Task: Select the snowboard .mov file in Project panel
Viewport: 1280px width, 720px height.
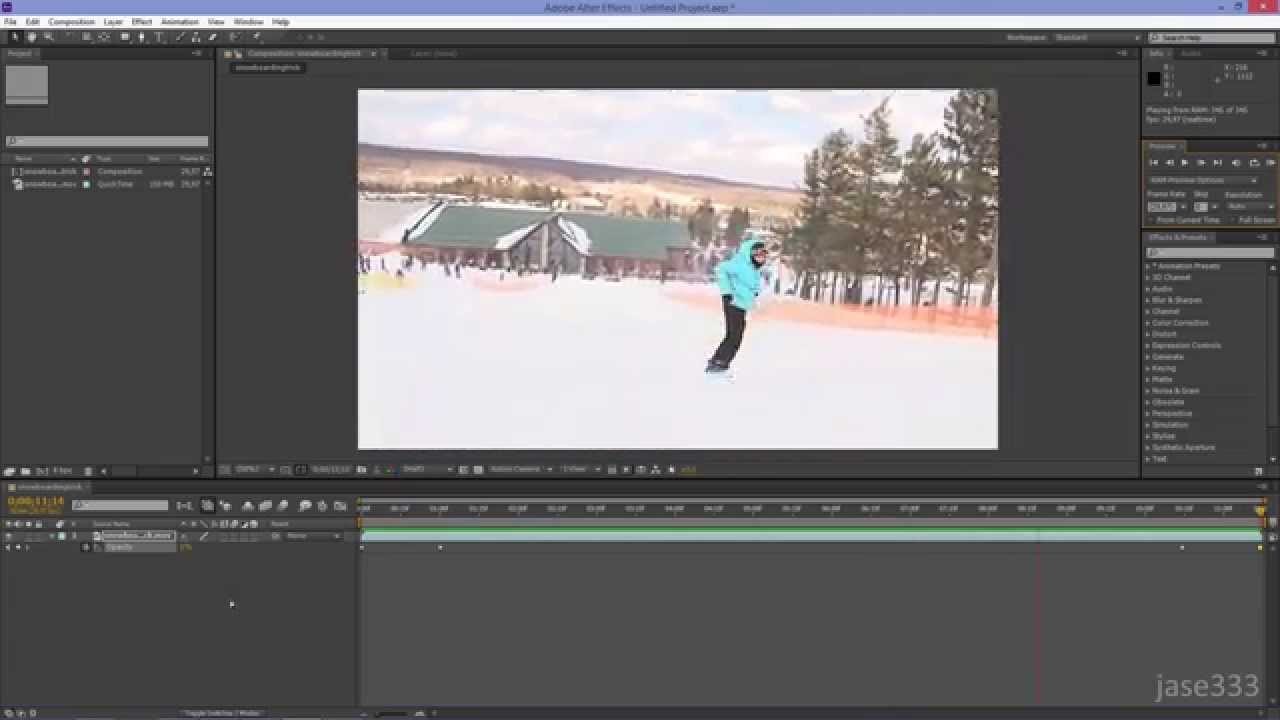Action: pyautogui.click(x=50, y=184)
